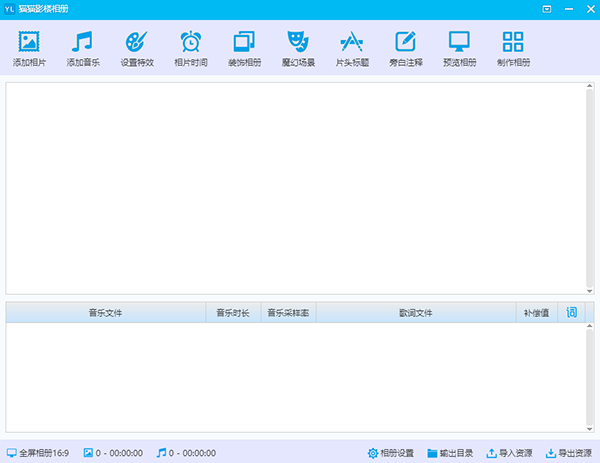This screenshot has width=600, height=463.
Task: Open 相片时间 alarm clock icon
Action: (x=190, y=42)
